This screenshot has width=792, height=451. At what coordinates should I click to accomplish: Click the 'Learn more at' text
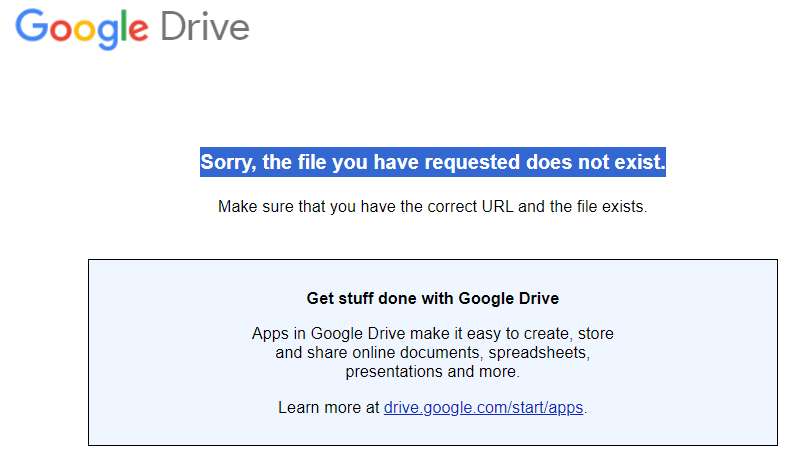329,408
